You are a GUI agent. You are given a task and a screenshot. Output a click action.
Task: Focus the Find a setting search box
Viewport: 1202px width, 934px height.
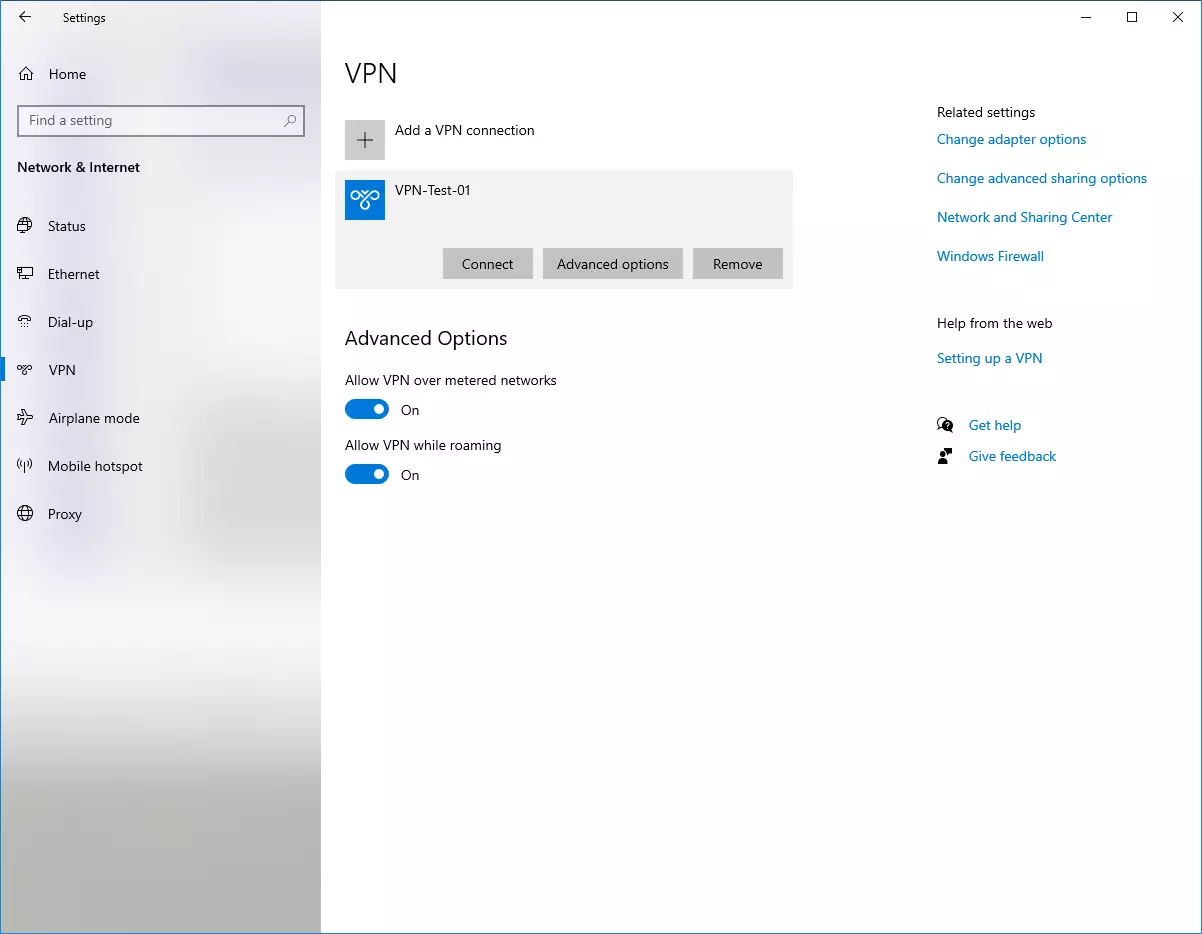(161, 121)
